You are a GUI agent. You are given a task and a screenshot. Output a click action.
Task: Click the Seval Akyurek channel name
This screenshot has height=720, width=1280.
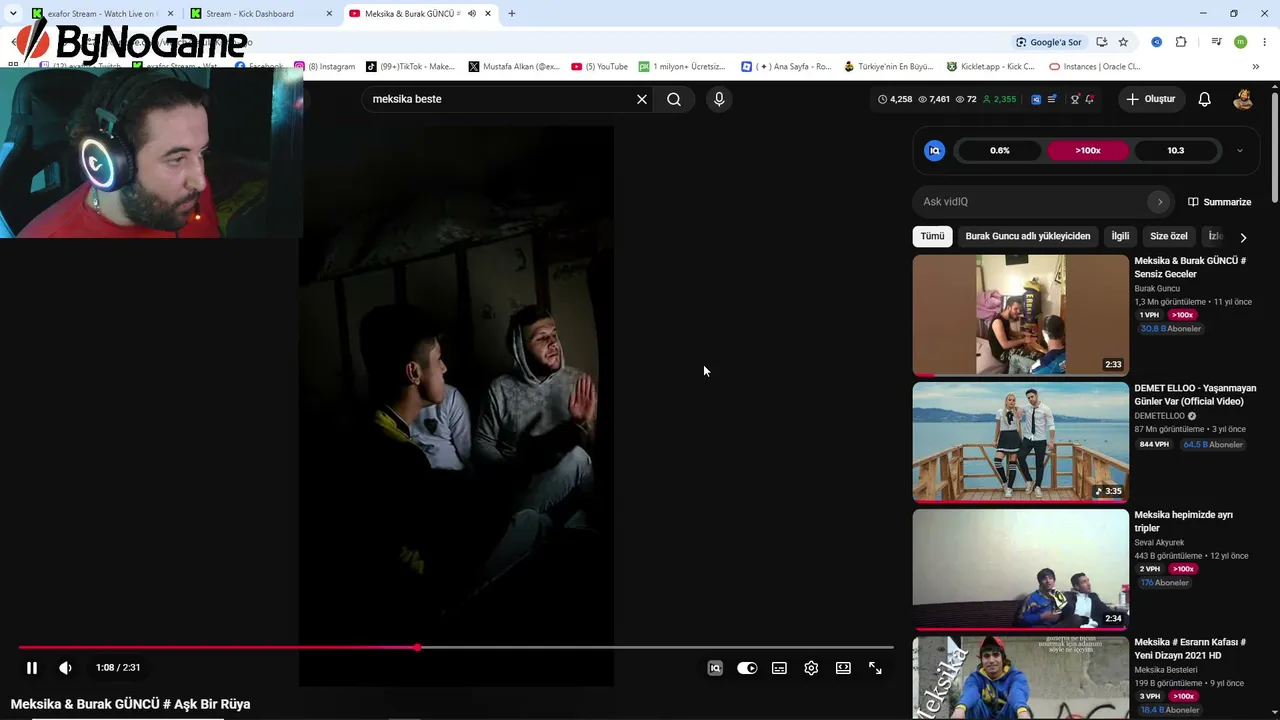click(1159, 543)
